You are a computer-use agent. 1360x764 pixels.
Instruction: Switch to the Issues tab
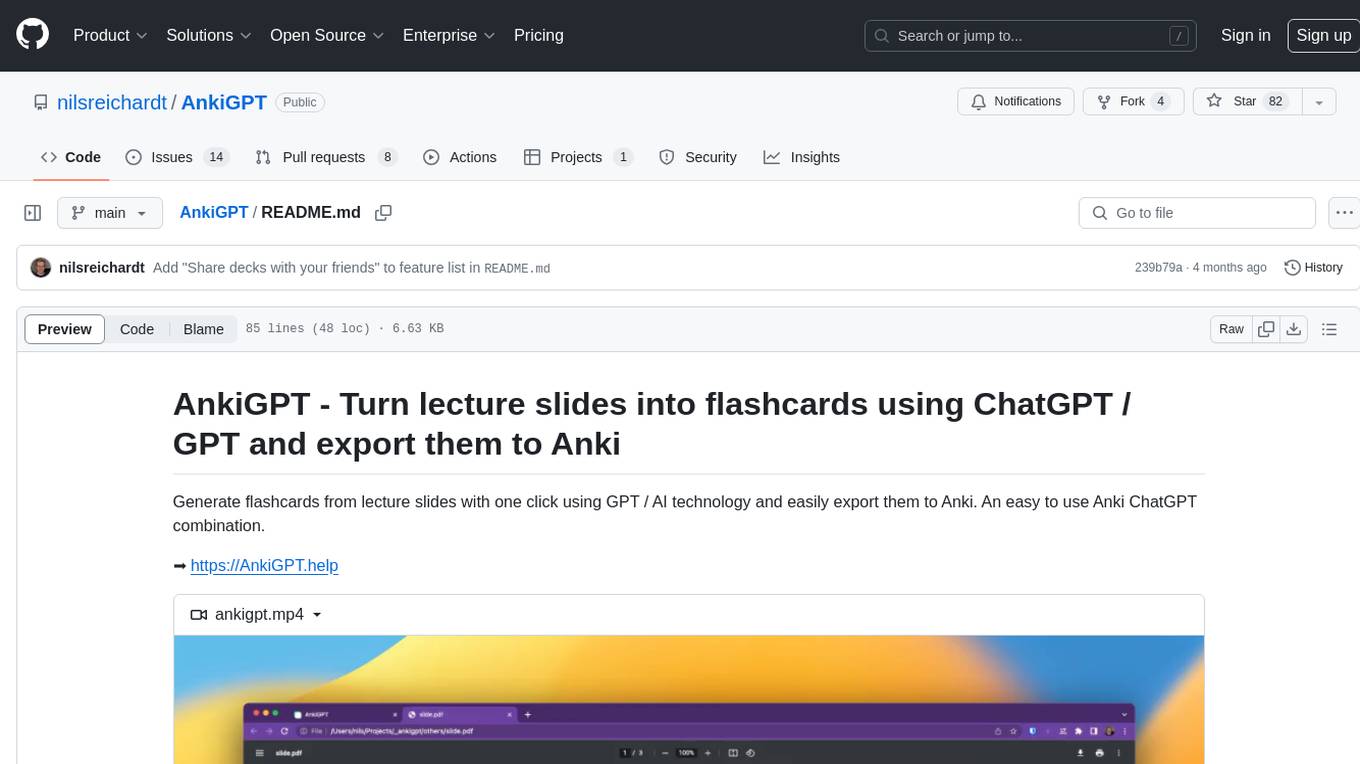(x=177, y=157)
